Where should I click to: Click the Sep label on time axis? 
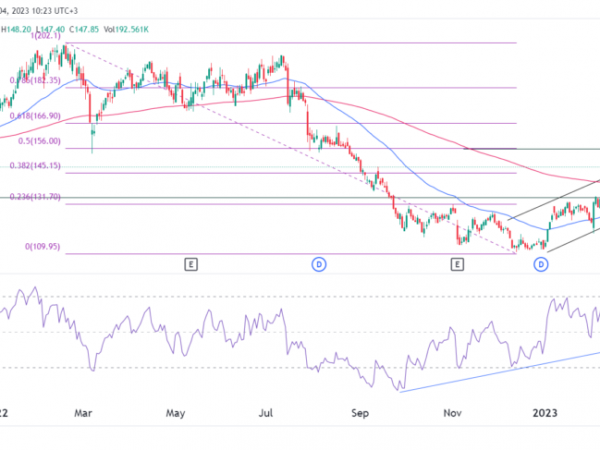click(360, 413)
